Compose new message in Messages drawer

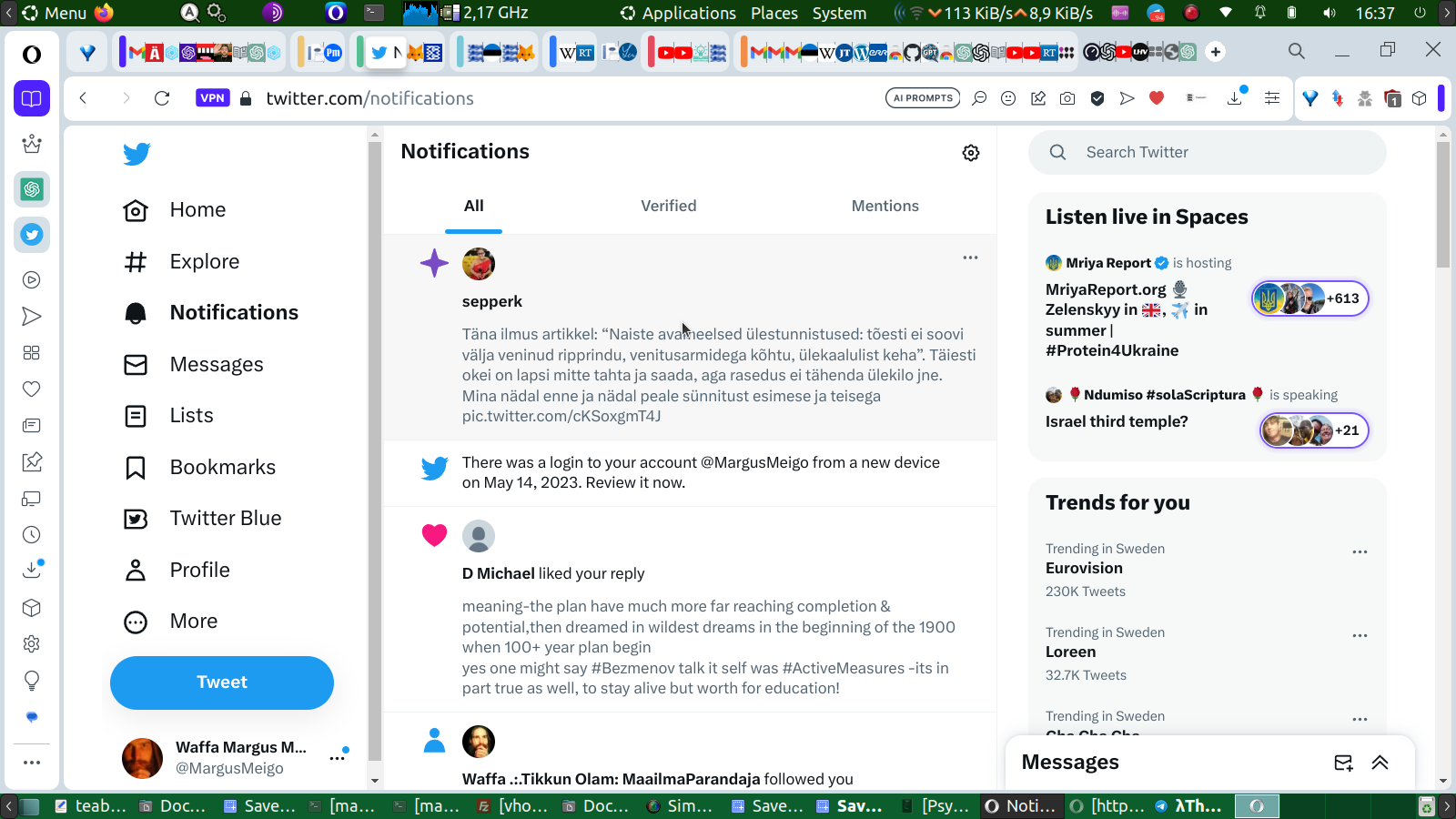click(1343, 763)
